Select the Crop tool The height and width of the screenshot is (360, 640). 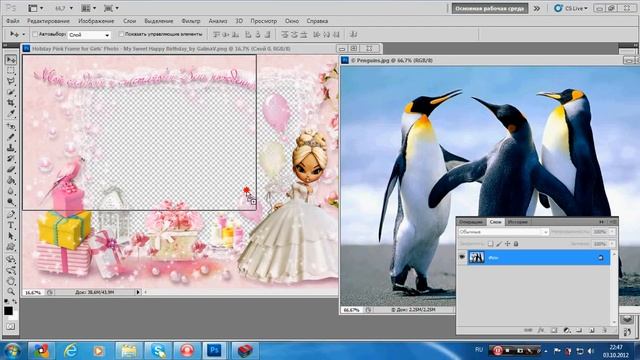coord(11,103)
